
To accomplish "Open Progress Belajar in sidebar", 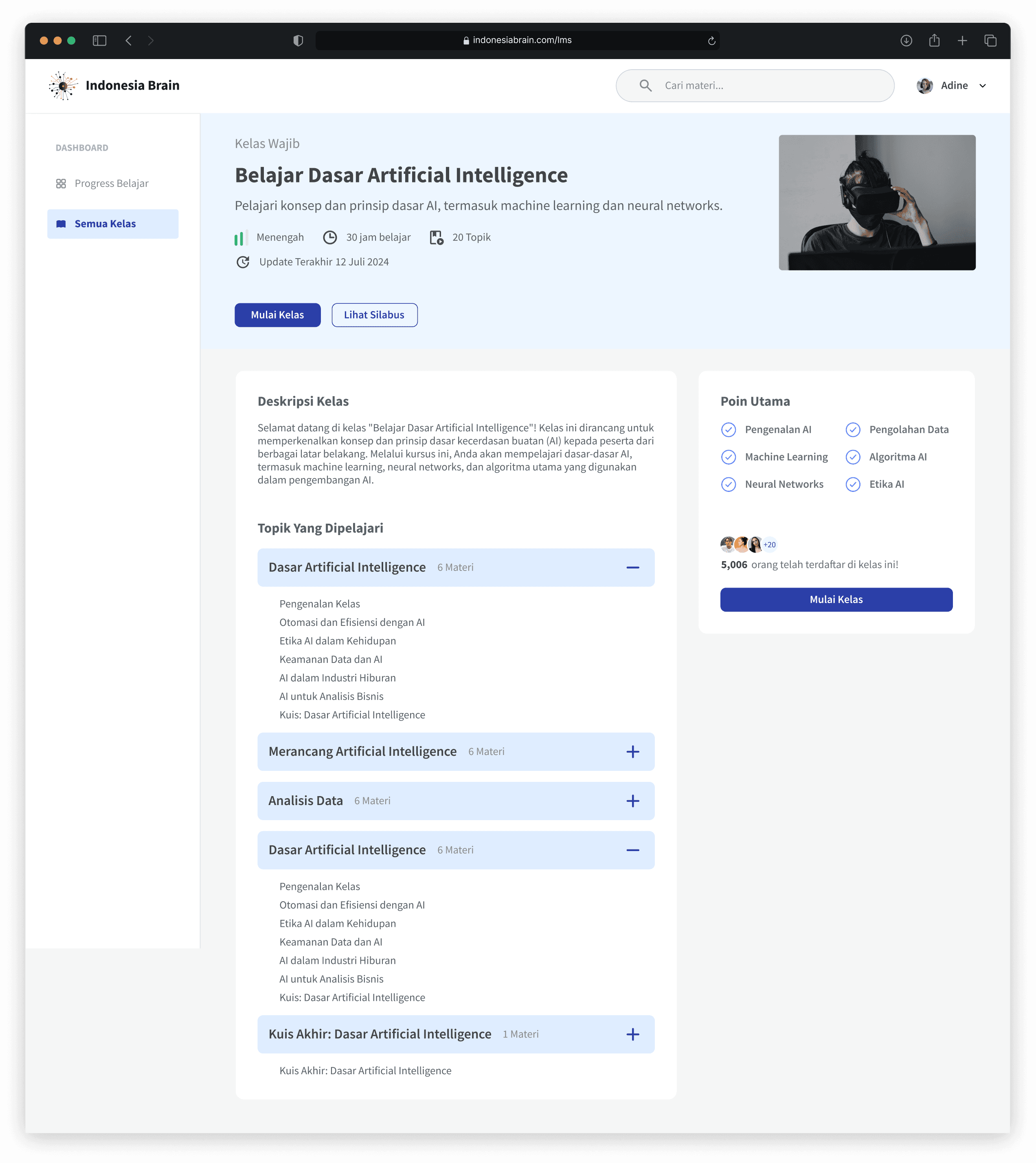I will coord(112,183).
